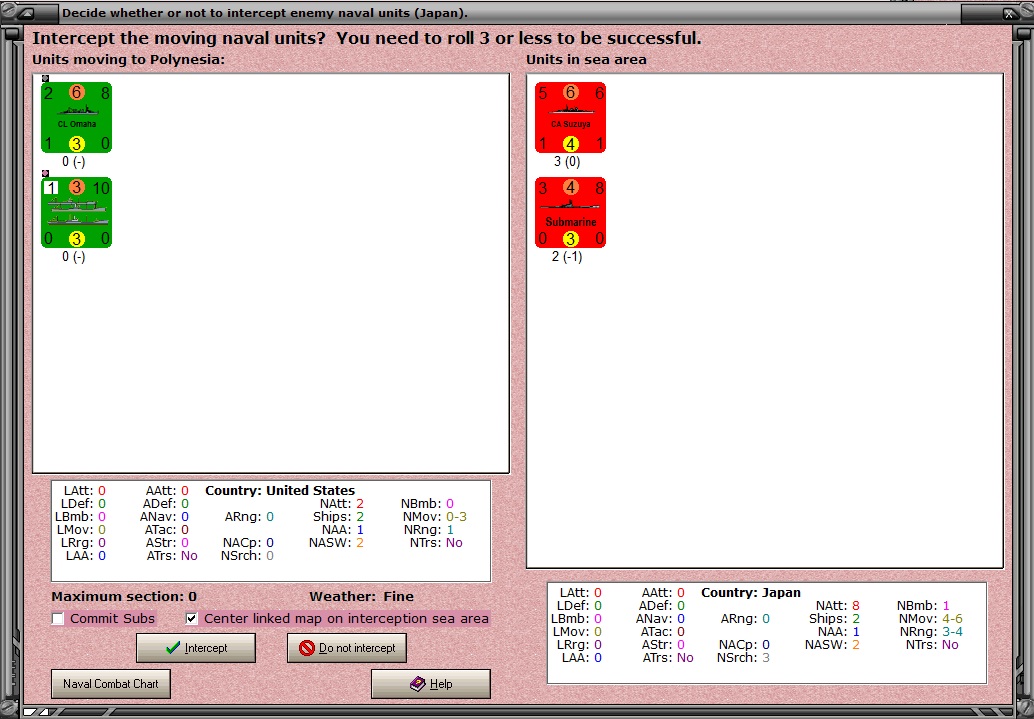1034x719 pixels.
Task: Close the intercept decision window
Action: (x=1010, y=13)
